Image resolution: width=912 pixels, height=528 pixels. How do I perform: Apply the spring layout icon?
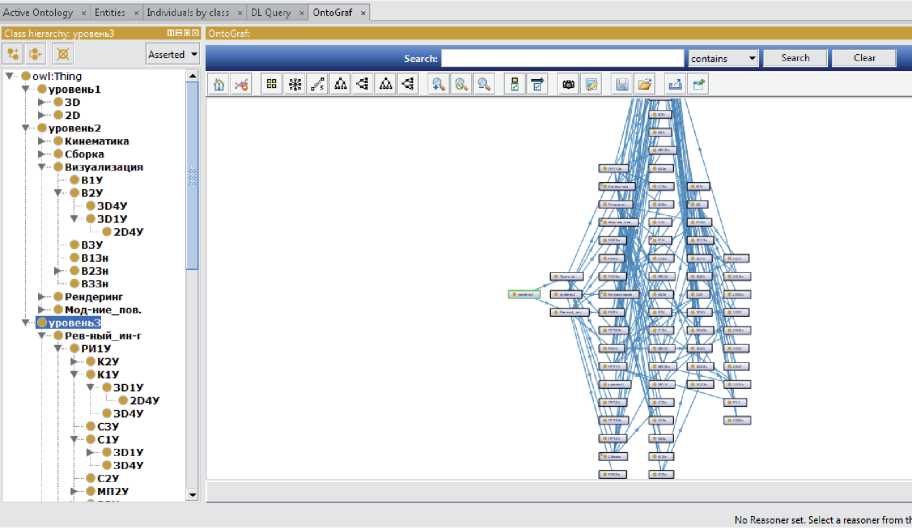(x=318, y=84)
